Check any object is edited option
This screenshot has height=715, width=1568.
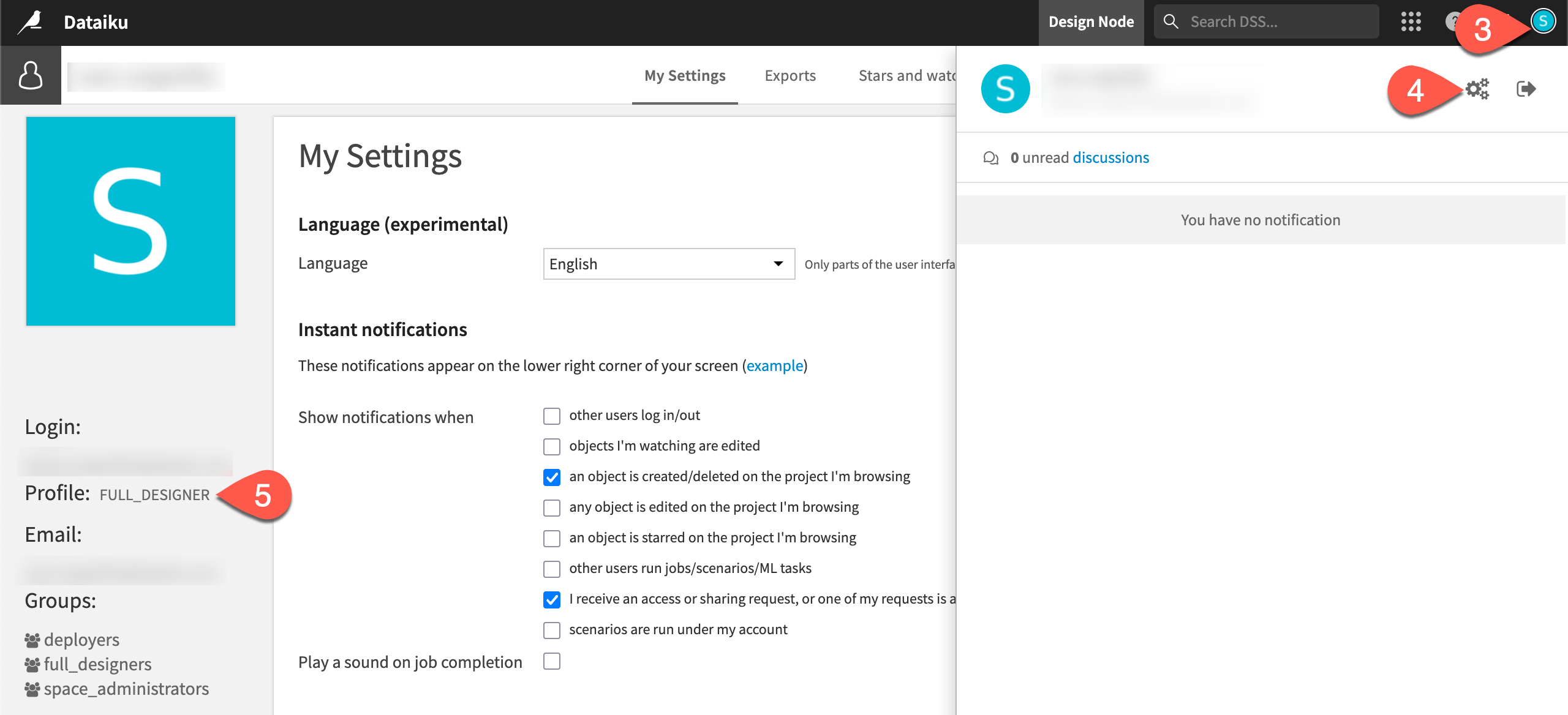pyautogui.click(x=552, y=508)
